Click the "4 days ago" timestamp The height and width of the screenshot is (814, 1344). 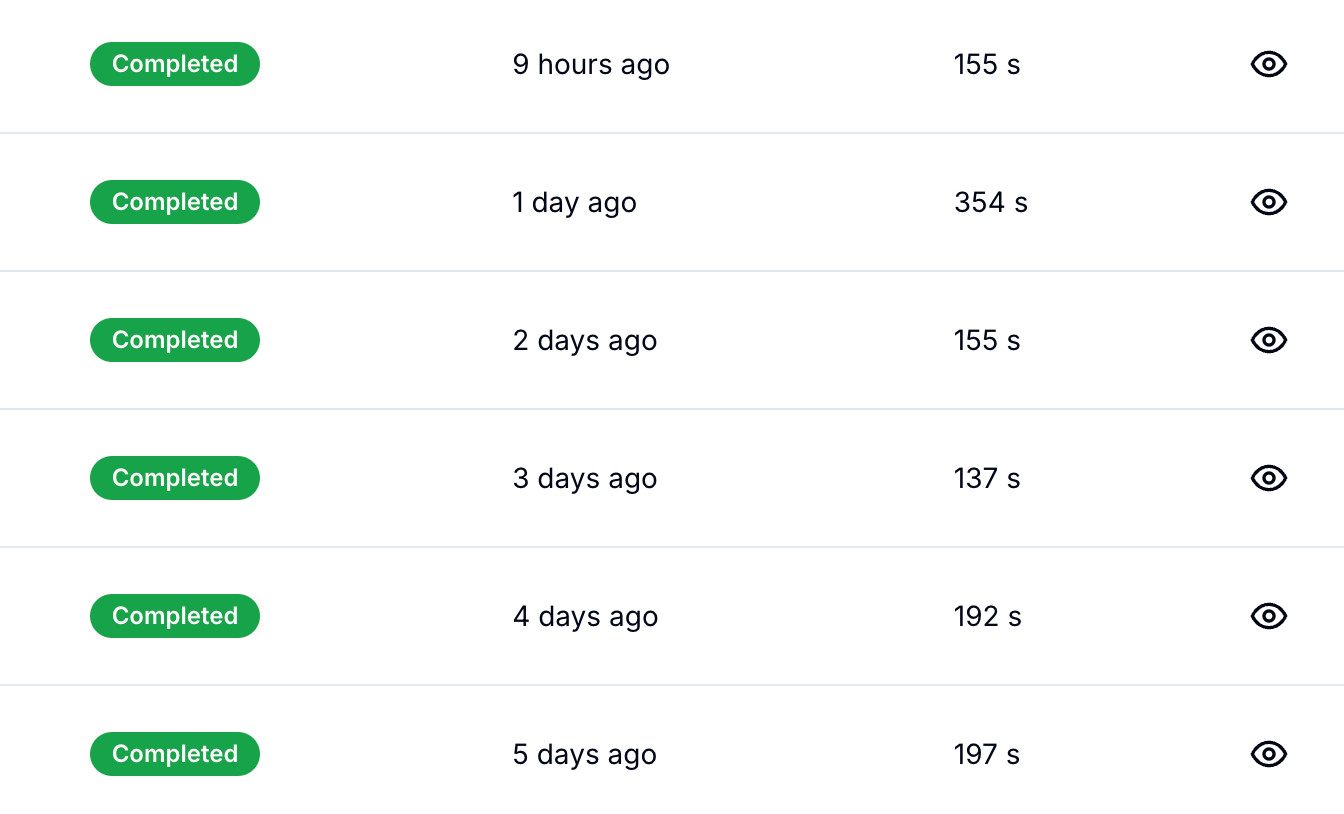(585, 617)
